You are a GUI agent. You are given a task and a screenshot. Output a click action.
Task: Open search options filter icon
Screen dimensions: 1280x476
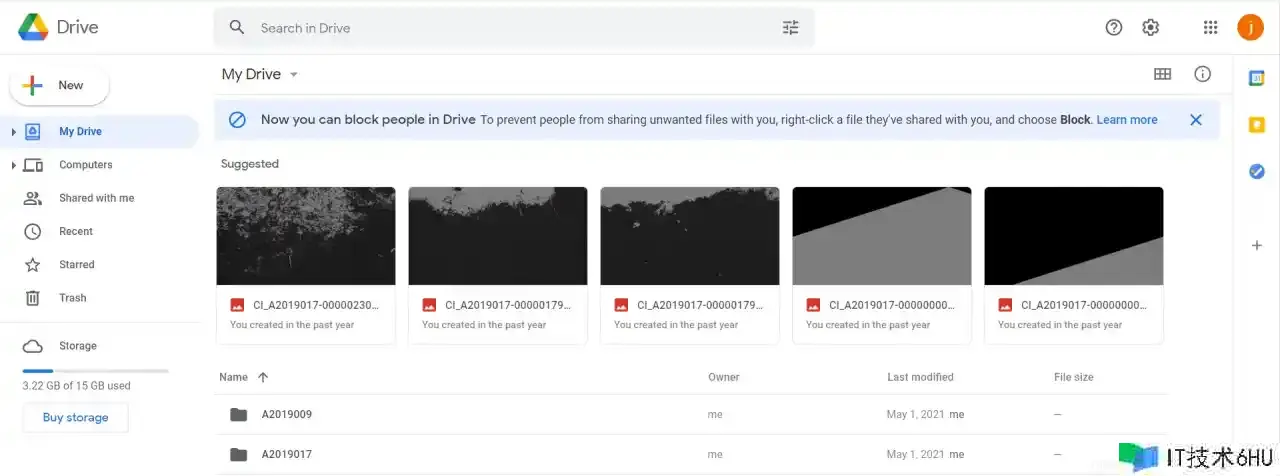(x=790, y=28)
